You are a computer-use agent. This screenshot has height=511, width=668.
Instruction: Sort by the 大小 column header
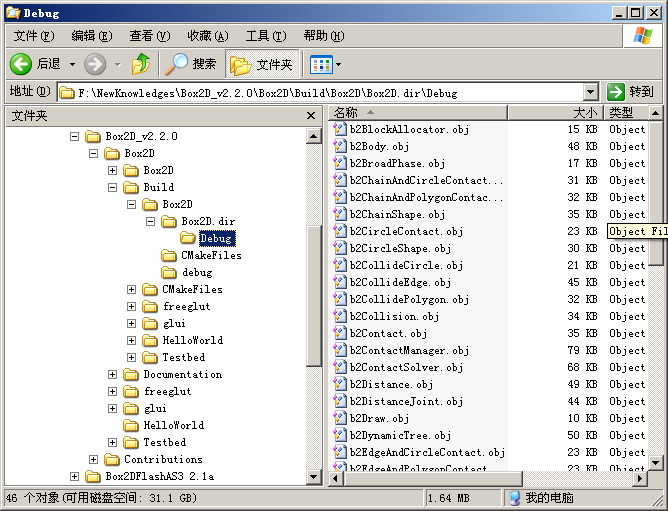[556, 113]
